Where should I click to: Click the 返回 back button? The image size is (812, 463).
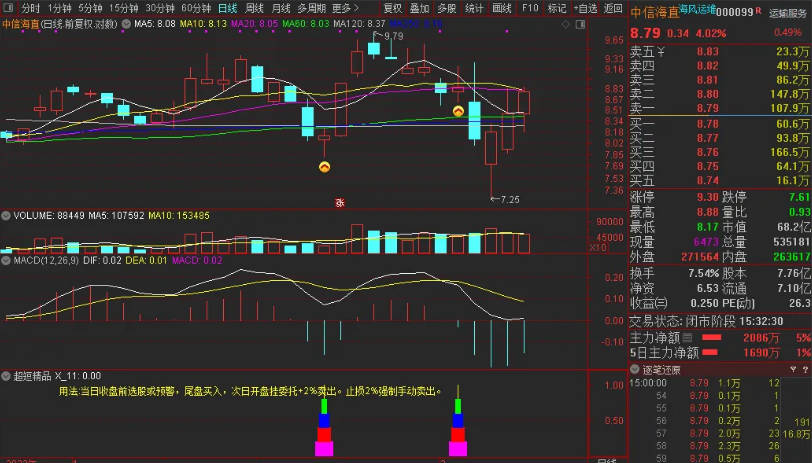coord(613,8)
